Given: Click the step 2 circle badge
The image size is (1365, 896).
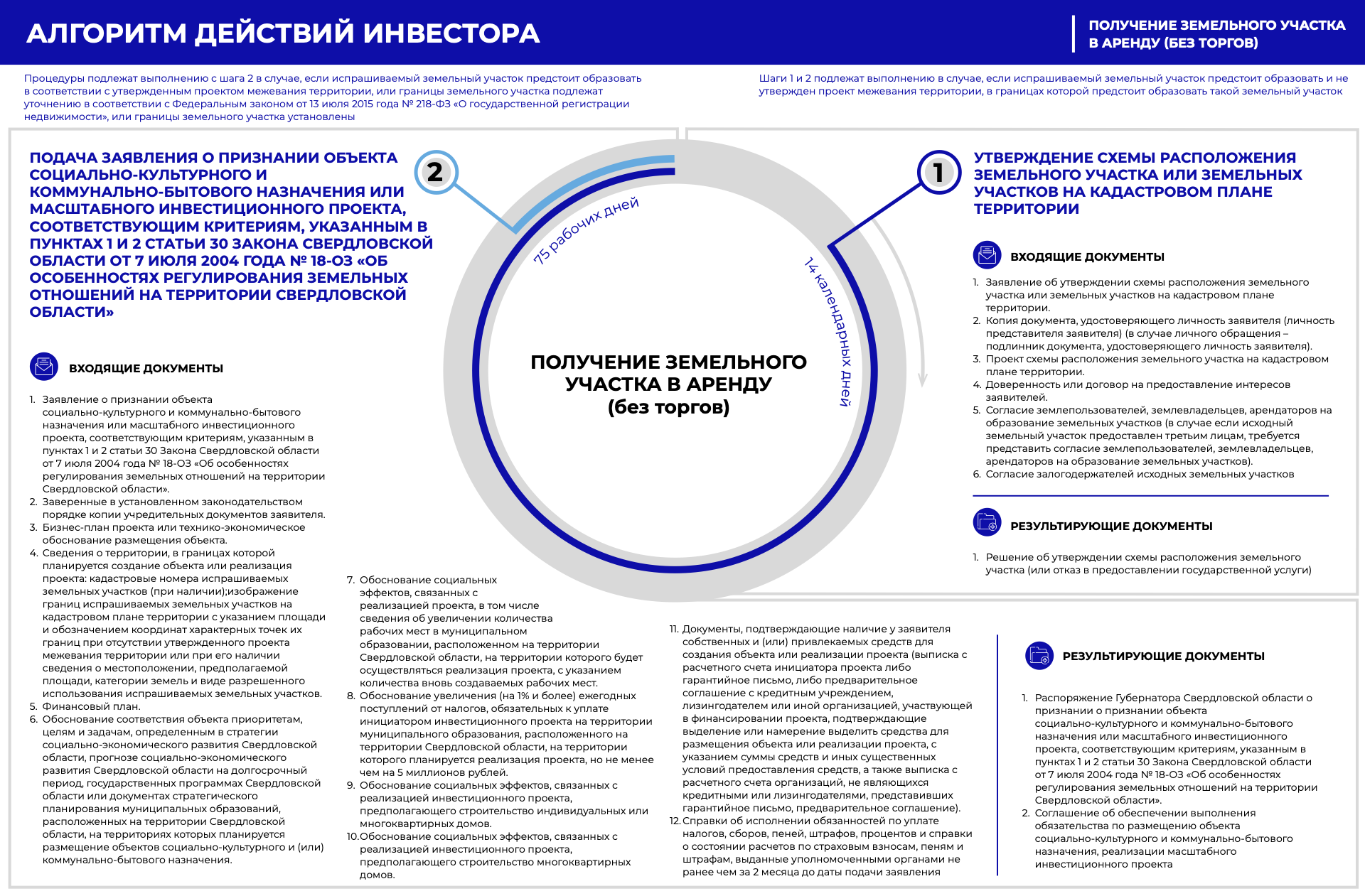Looking at the screenshot, I should click(x=435, y=172).
